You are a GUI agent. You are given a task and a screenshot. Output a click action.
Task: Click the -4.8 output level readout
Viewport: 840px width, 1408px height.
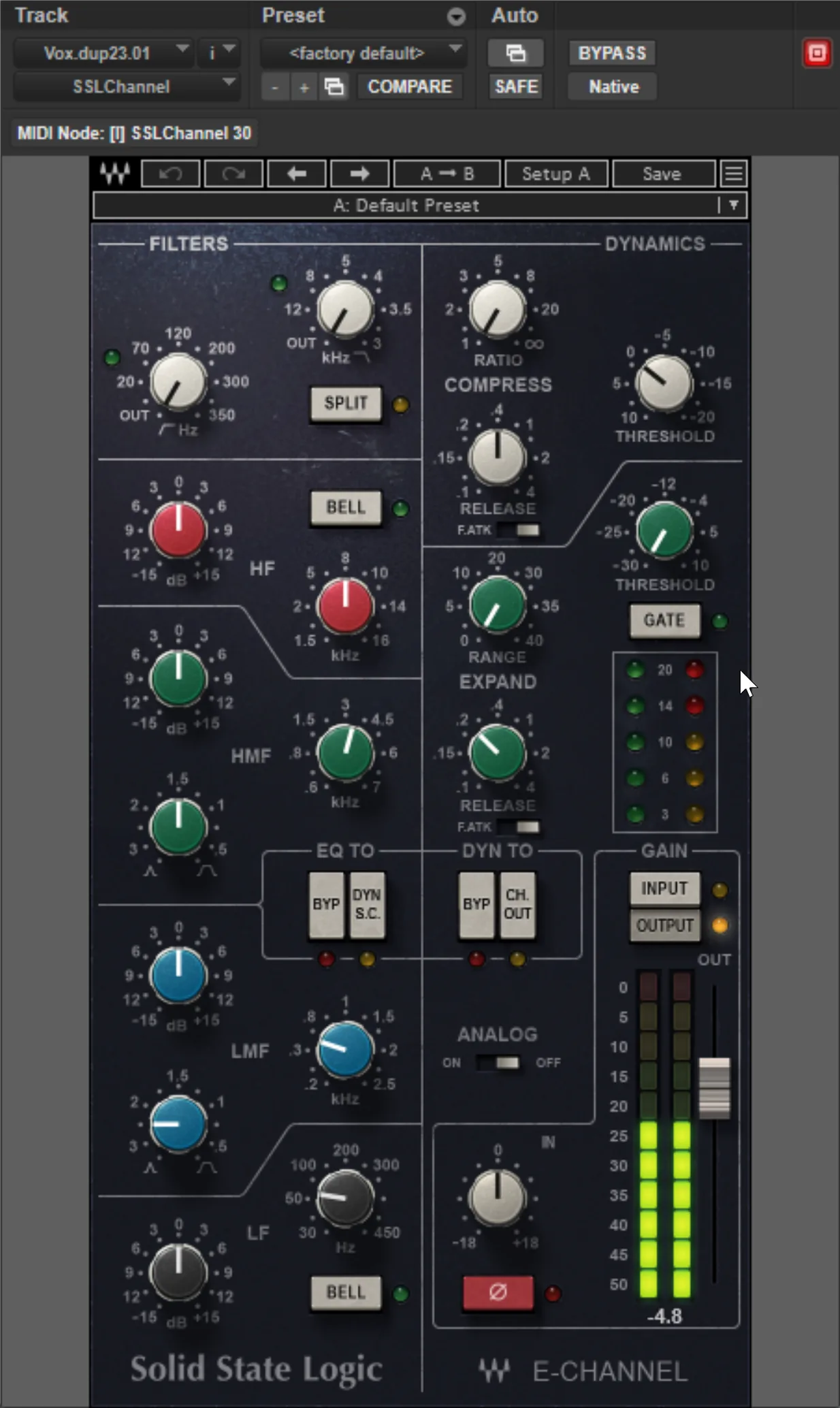click(x=664, y=1316)
